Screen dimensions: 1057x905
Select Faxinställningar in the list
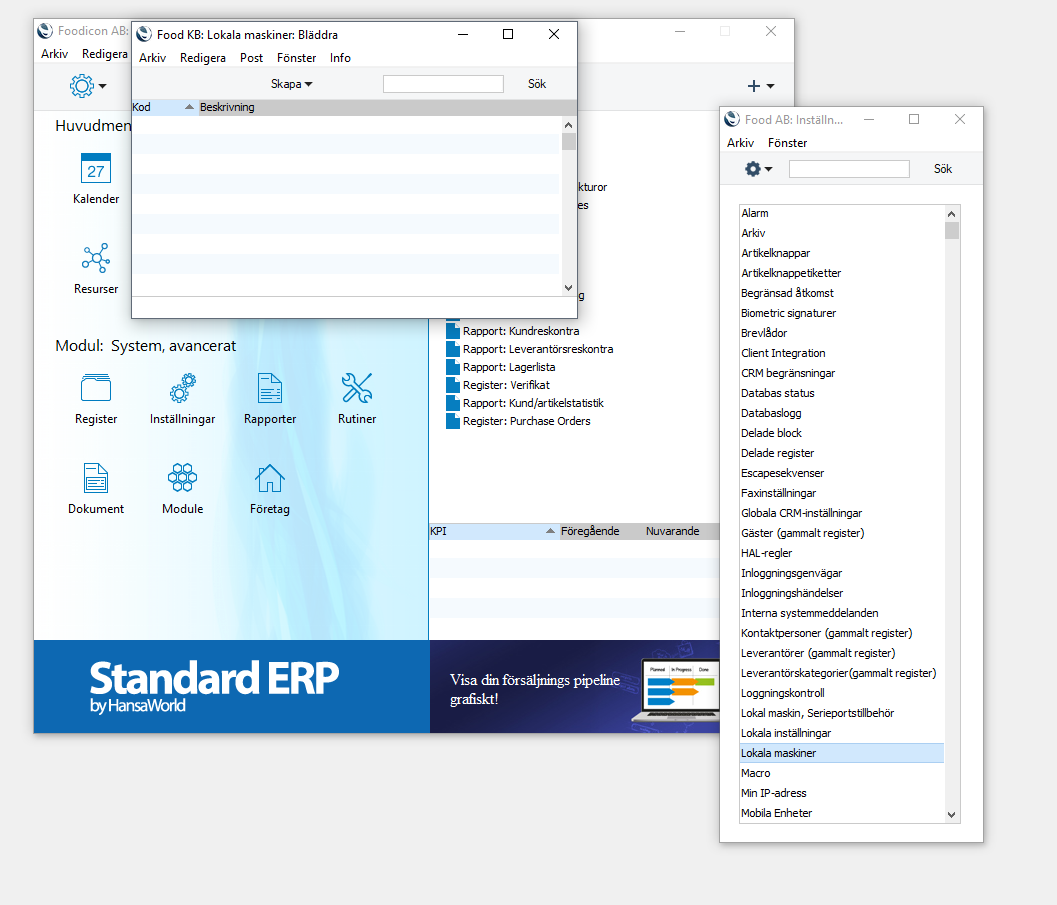842,493
